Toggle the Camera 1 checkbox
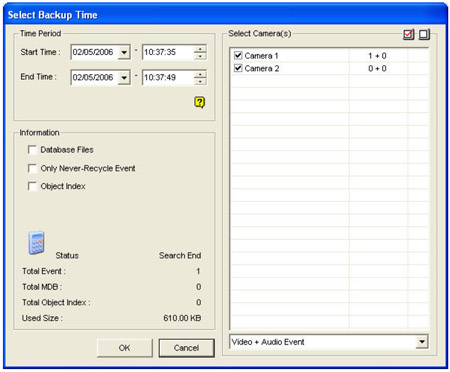450x372 pixels. [x=238, y=55]
